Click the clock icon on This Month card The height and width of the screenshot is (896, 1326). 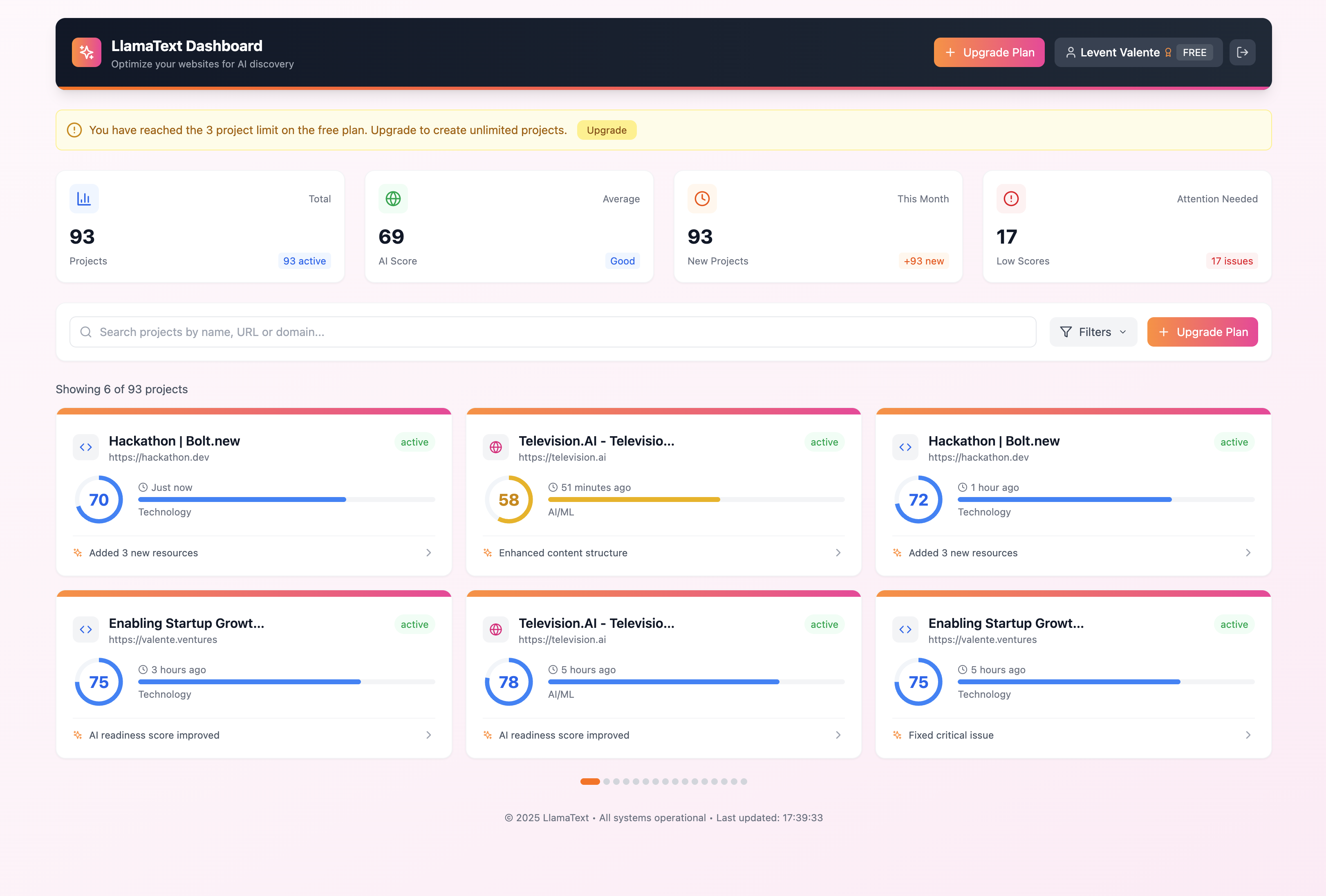coord(702,199)
